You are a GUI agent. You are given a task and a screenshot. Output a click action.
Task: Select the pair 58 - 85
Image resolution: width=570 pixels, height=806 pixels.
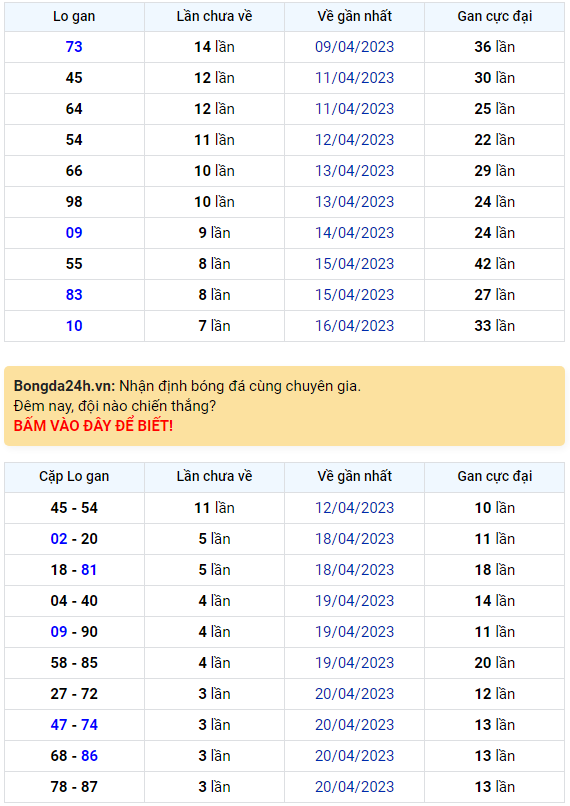click(x=74, y=663)
